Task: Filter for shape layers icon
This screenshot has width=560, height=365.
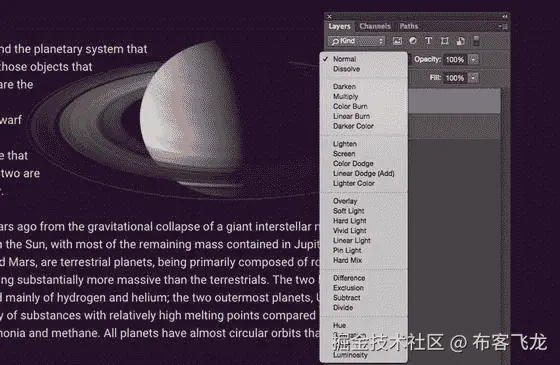Action: click(x=445, y=41)
